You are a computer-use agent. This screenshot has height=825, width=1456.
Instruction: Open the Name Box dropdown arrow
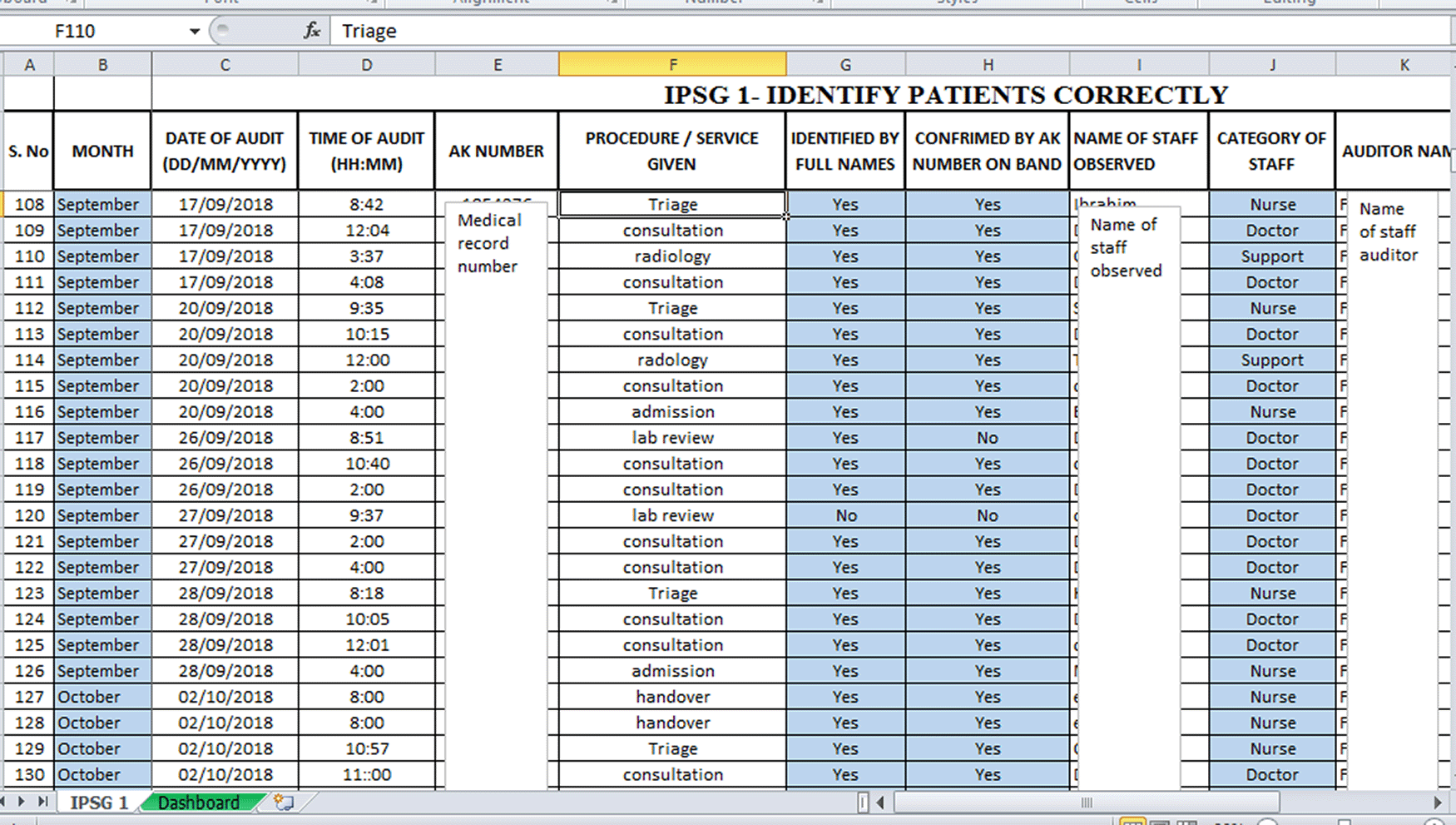[194, 31]
